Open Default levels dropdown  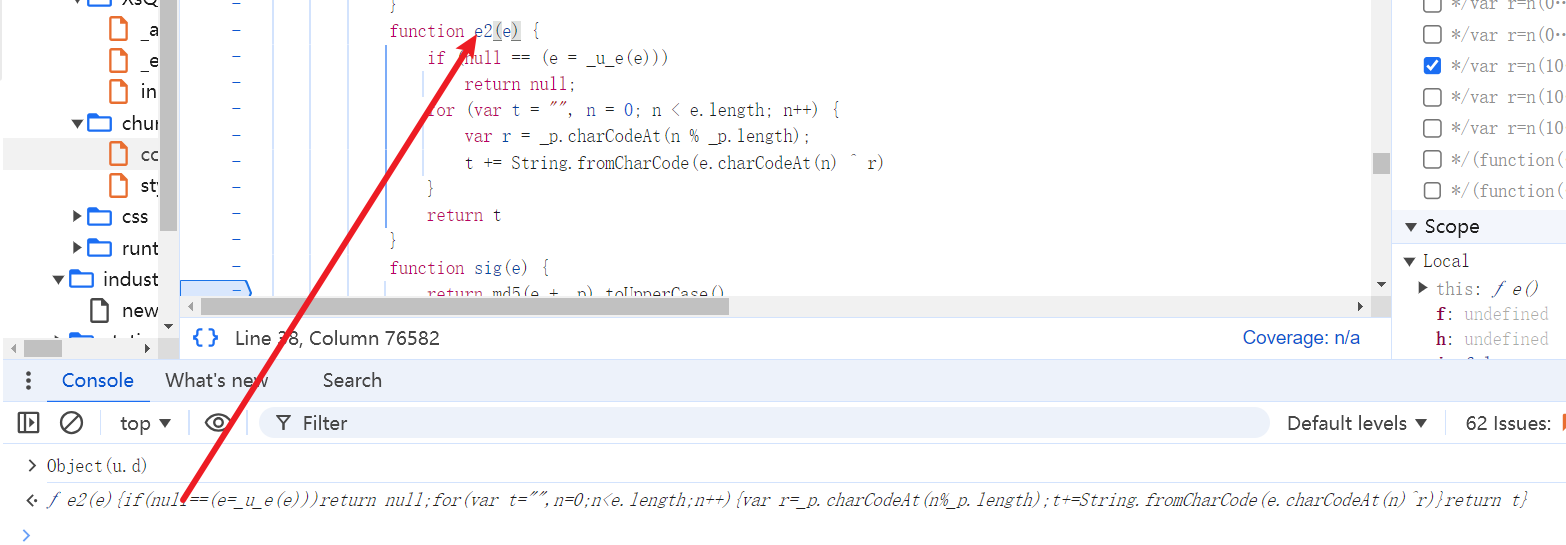coord(1357,423)
